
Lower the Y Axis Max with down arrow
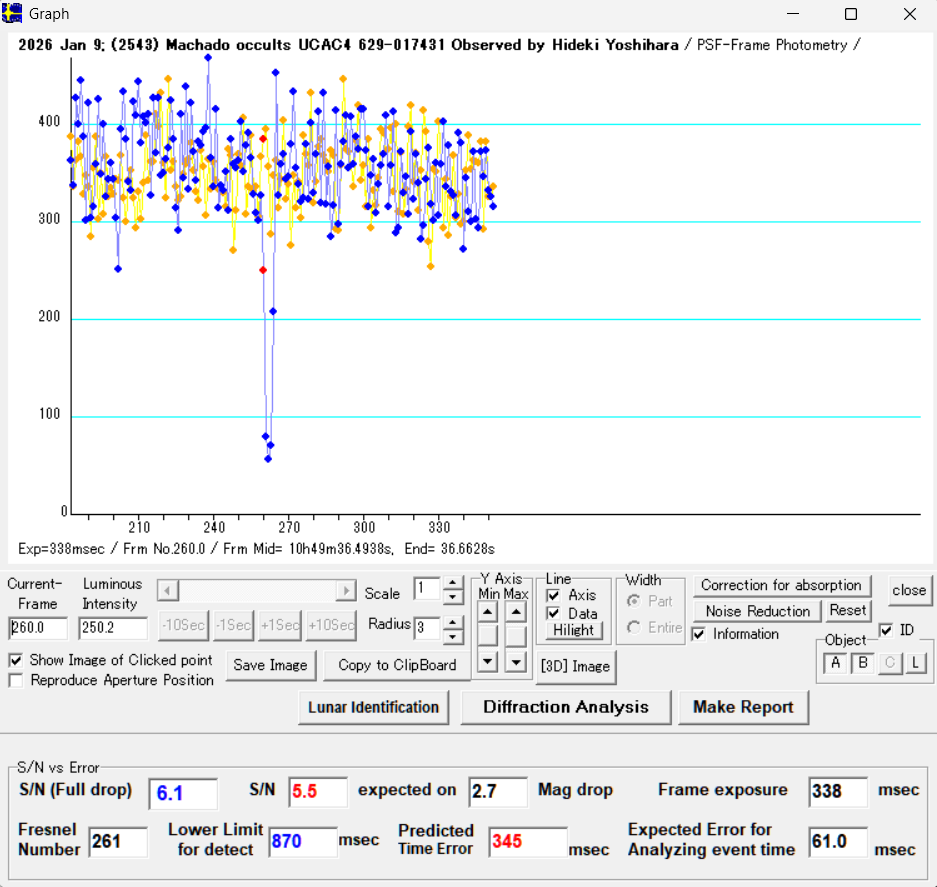[x=515, y=661]
